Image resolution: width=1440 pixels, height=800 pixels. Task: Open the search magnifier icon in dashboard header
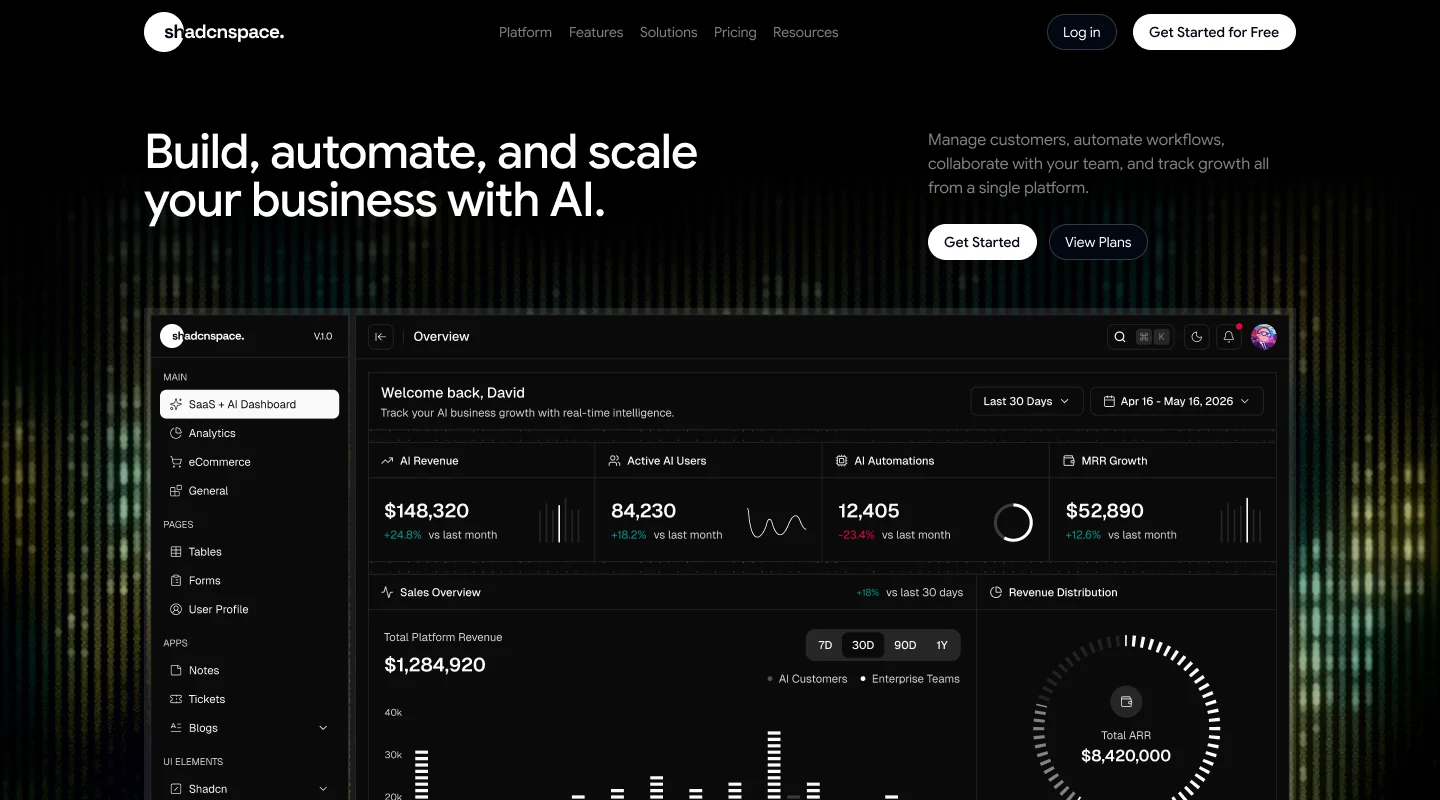pyautogui.click(x=1120, y=337)
